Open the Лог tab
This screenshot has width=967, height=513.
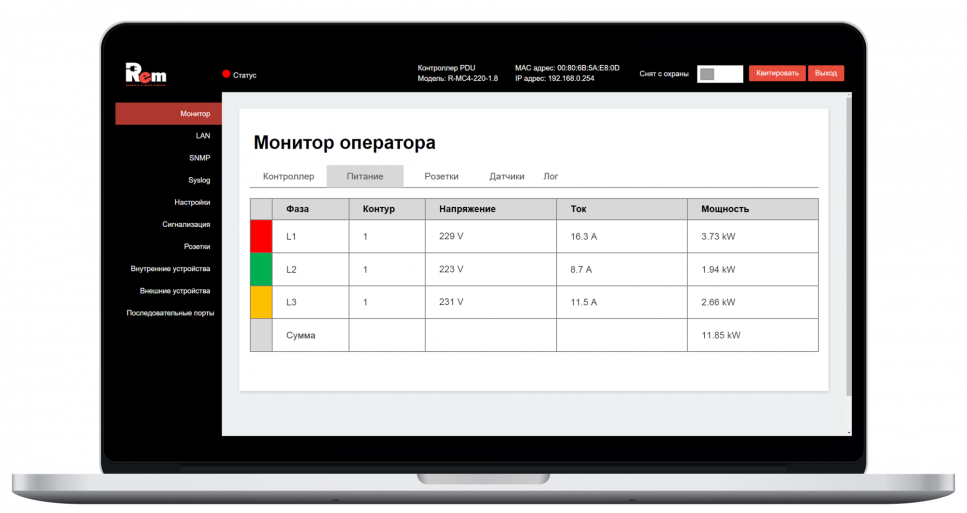550,176
